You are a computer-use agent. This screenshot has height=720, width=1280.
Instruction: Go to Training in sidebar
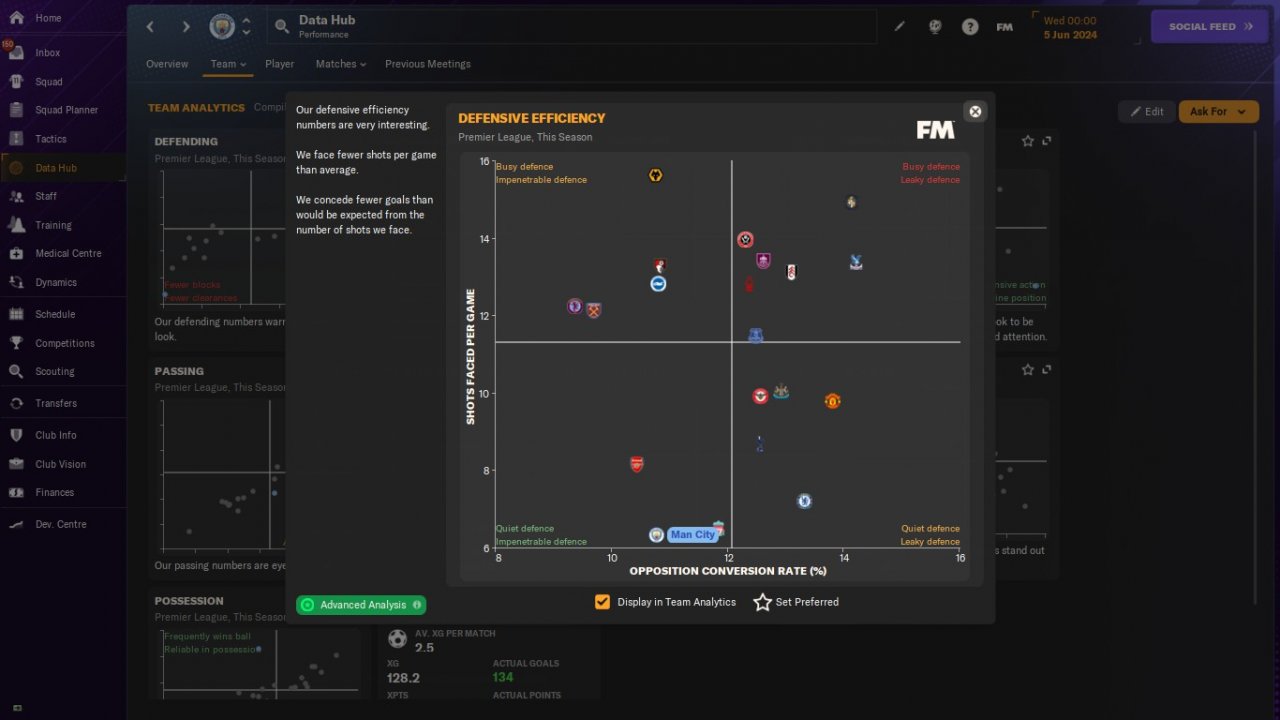pos(54,225)
